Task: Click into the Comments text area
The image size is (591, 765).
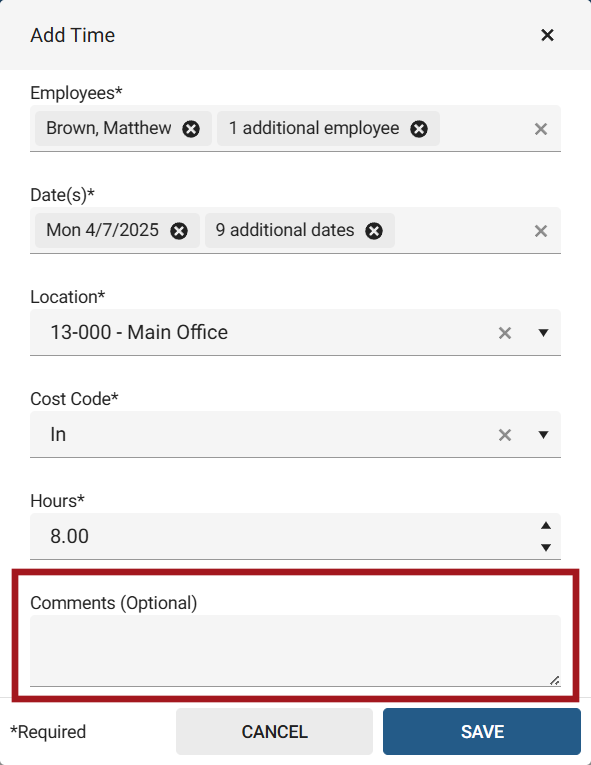Action: 295,650
